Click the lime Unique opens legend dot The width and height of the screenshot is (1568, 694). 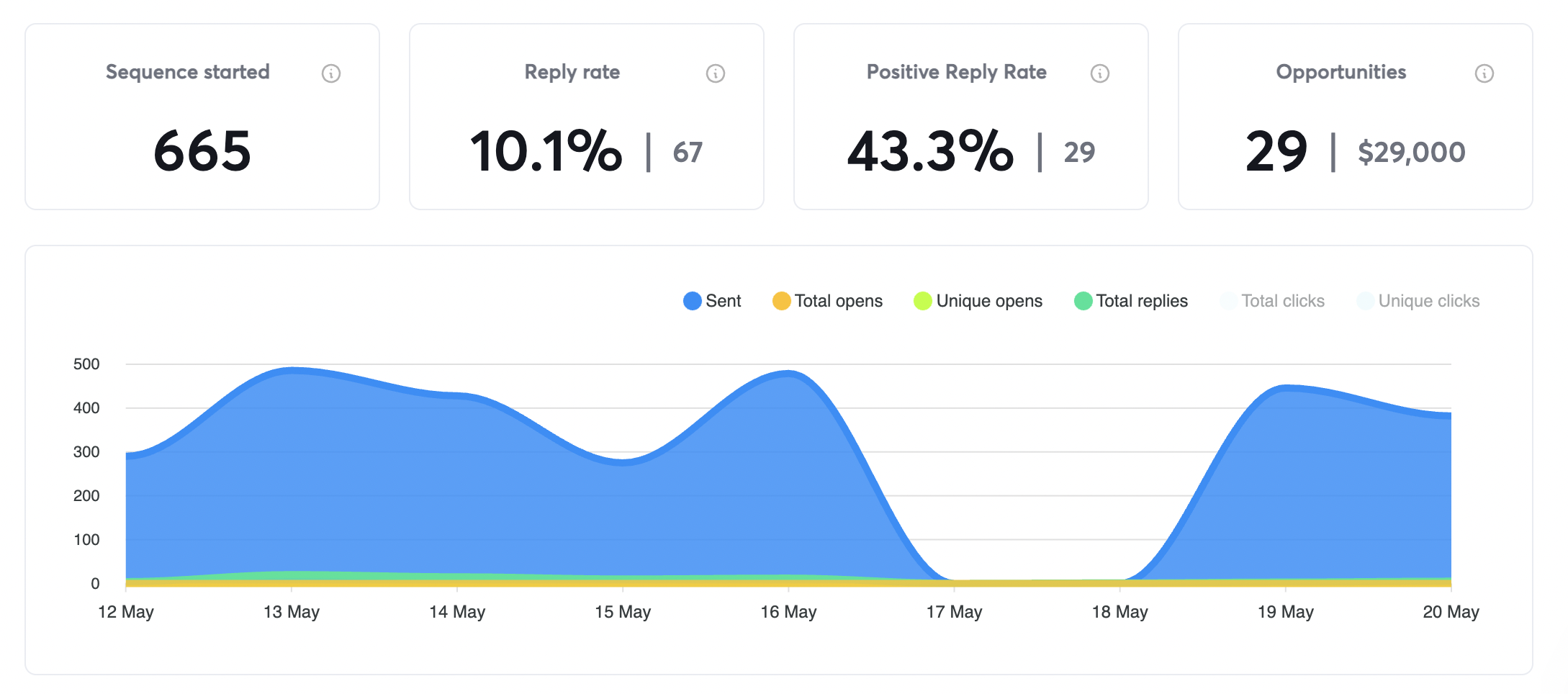(924, 301)
